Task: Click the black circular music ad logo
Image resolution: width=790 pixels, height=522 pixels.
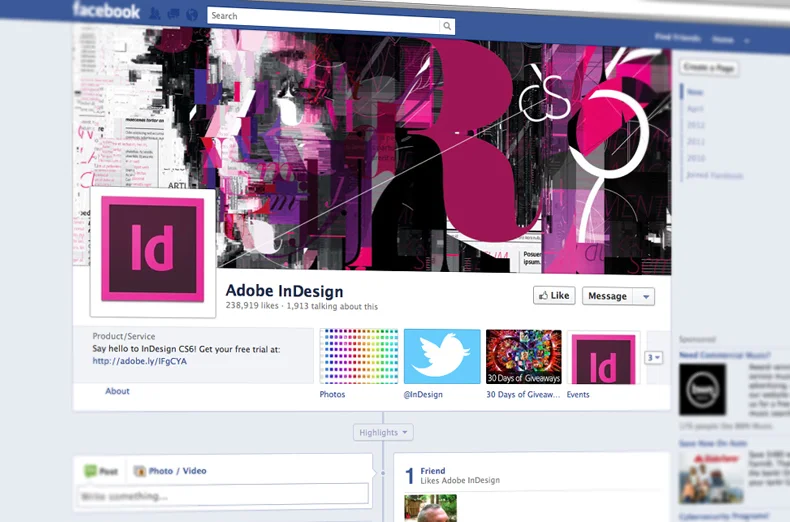Action: 702,389
